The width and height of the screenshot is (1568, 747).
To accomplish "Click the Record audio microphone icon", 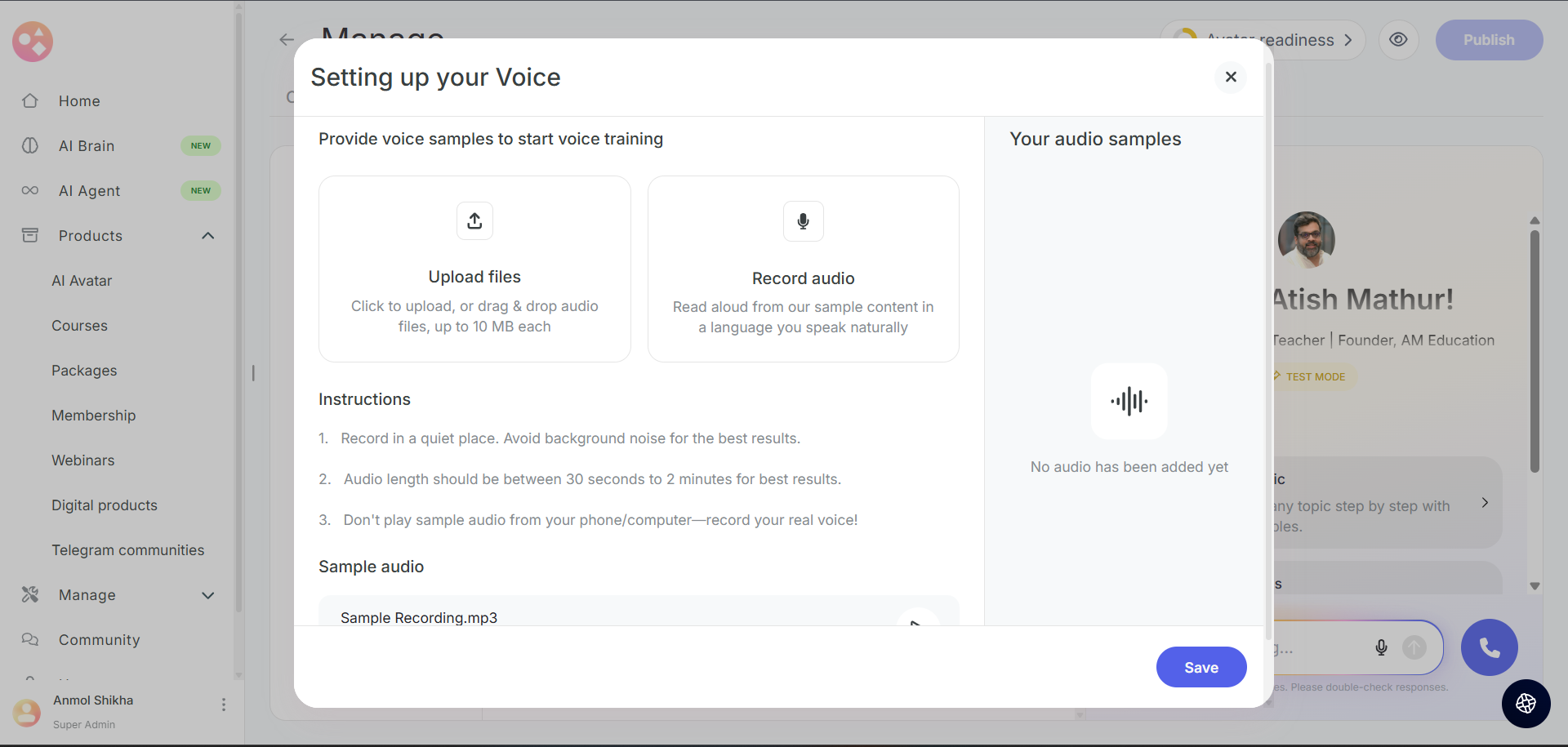I will click(803, 221).
